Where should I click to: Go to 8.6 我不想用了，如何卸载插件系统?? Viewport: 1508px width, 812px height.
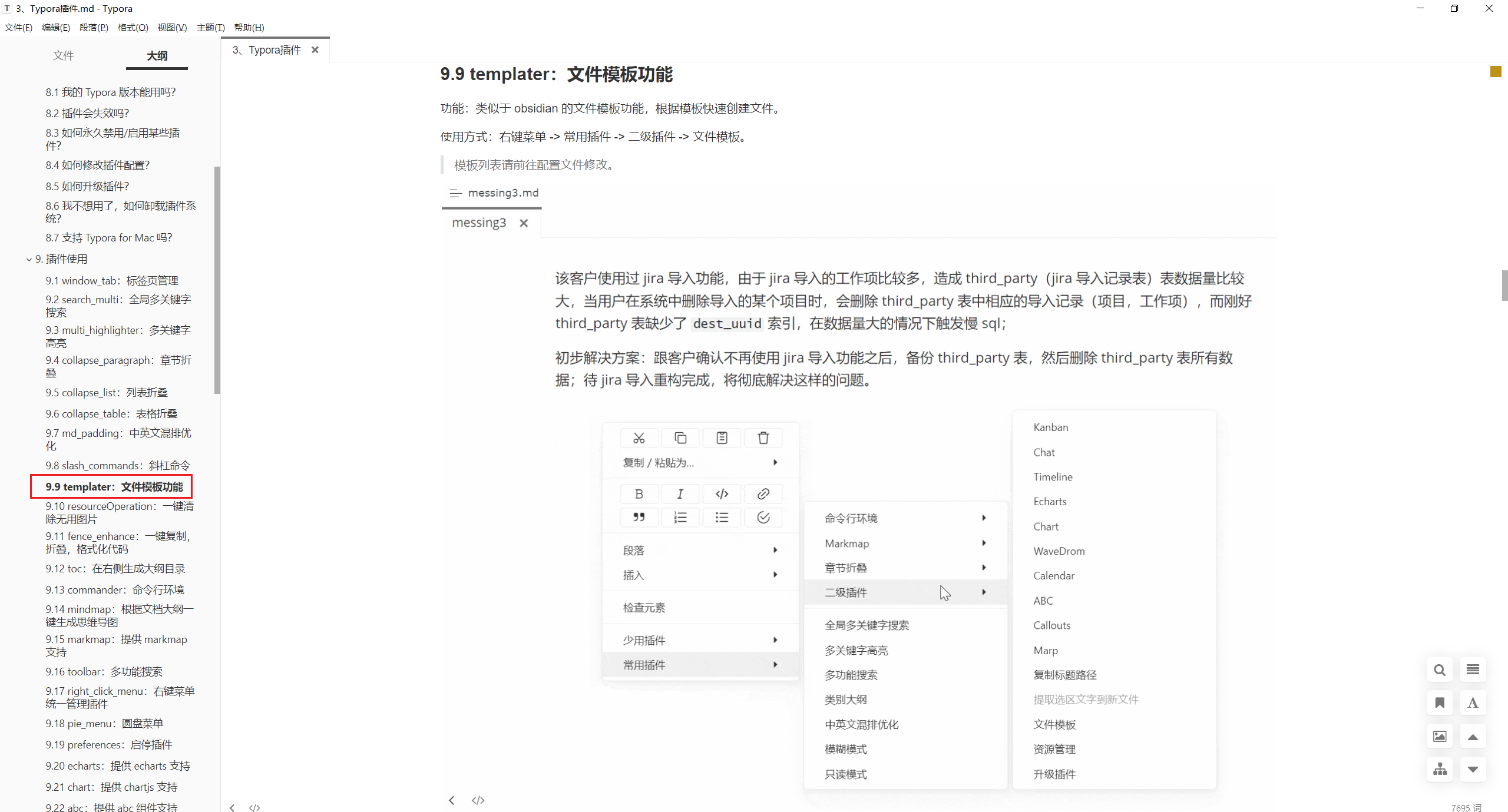[121, 212]
